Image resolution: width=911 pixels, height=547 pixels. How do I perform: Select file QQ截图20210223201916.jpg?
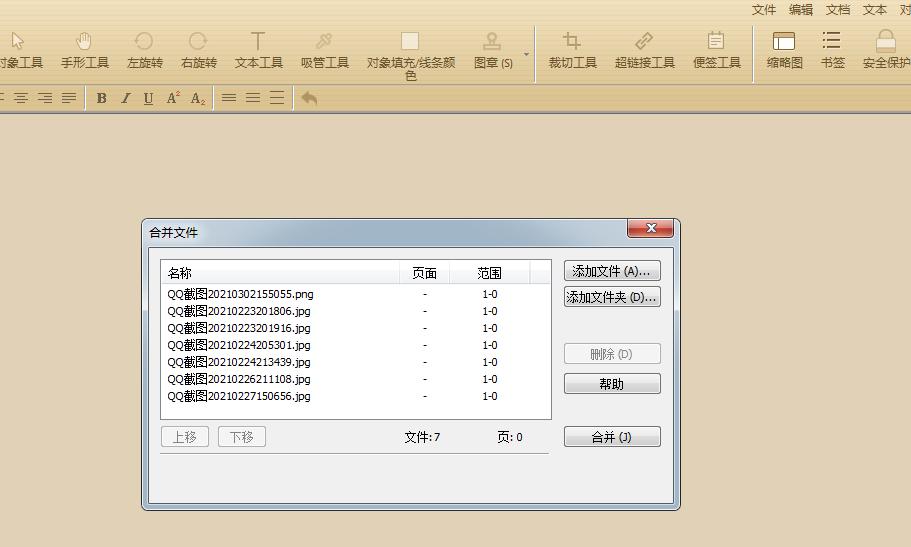coord(239,328)
